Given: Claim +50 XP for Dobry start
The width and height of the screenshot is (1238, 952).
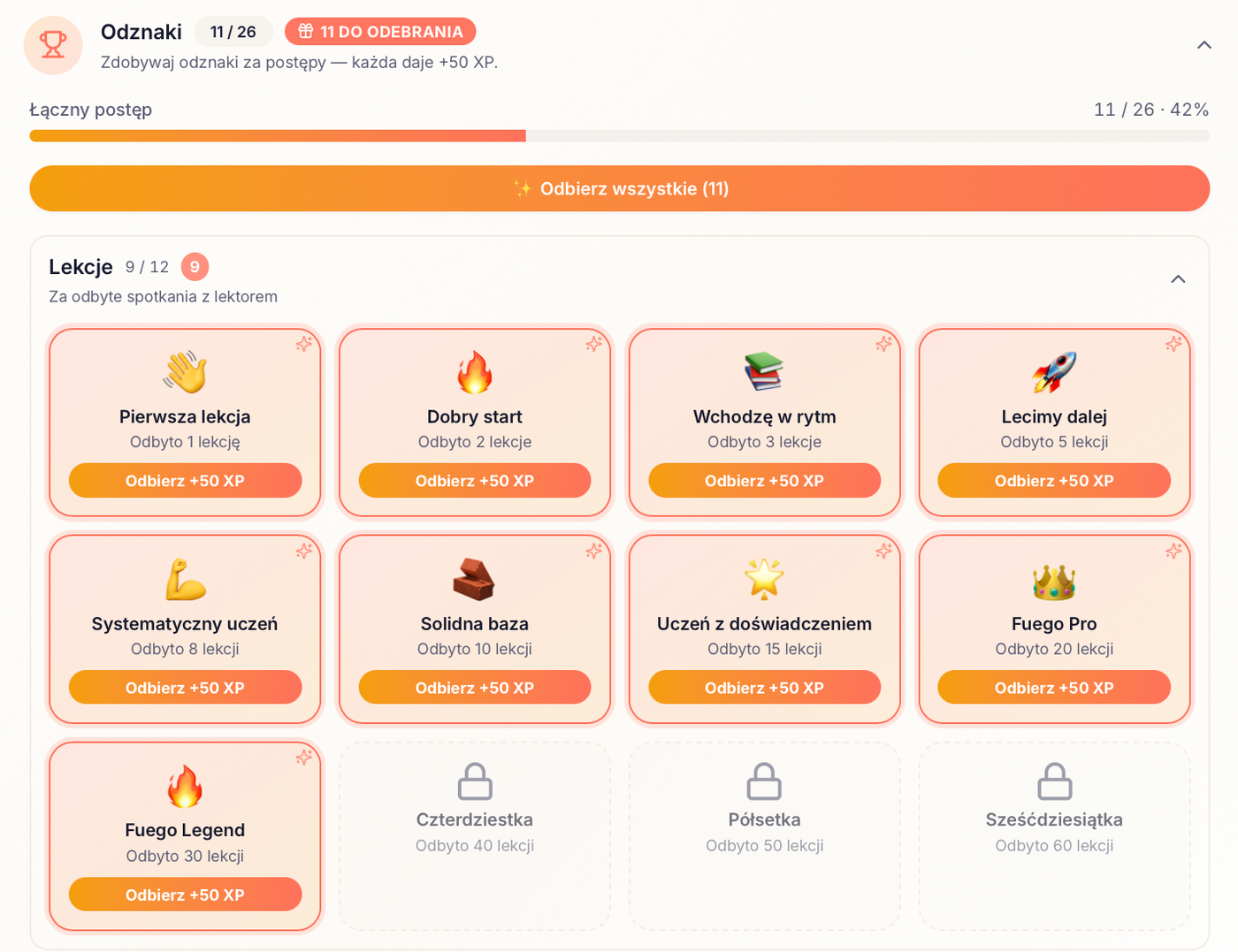Looking at the screenshot, I should point(475,481).
